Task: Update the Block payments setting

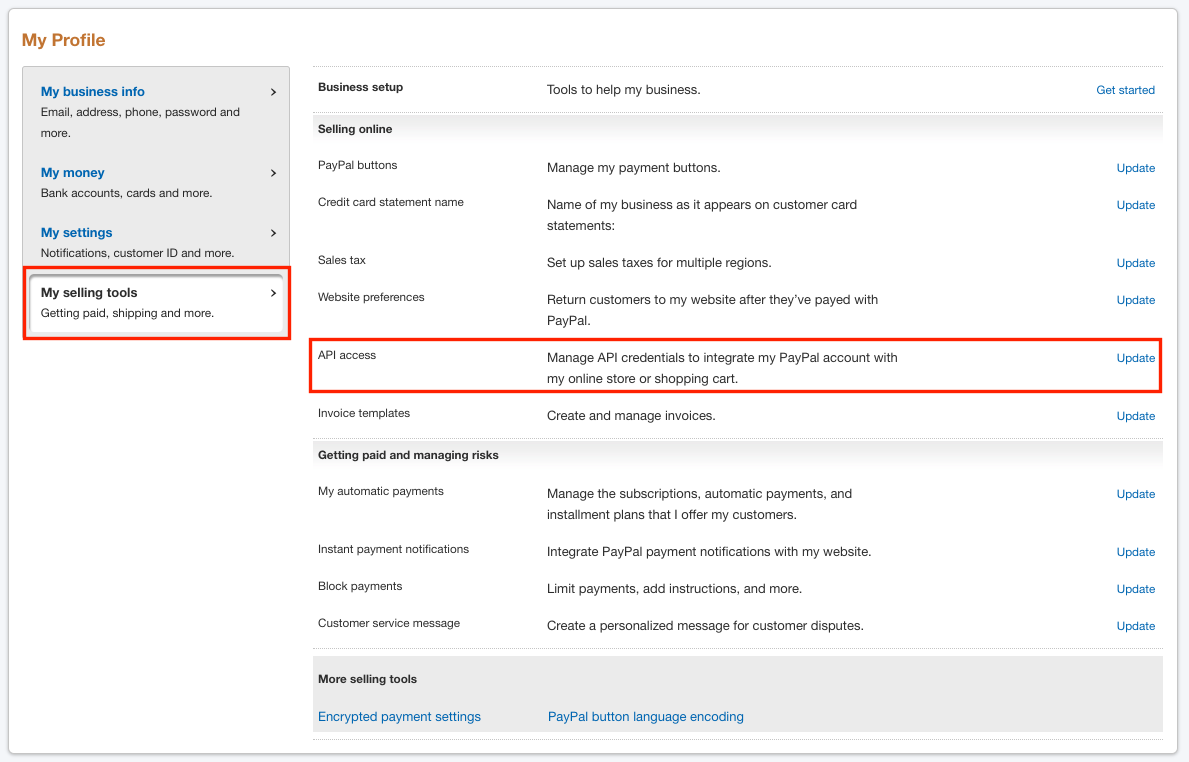Action: pos(1135,589)
